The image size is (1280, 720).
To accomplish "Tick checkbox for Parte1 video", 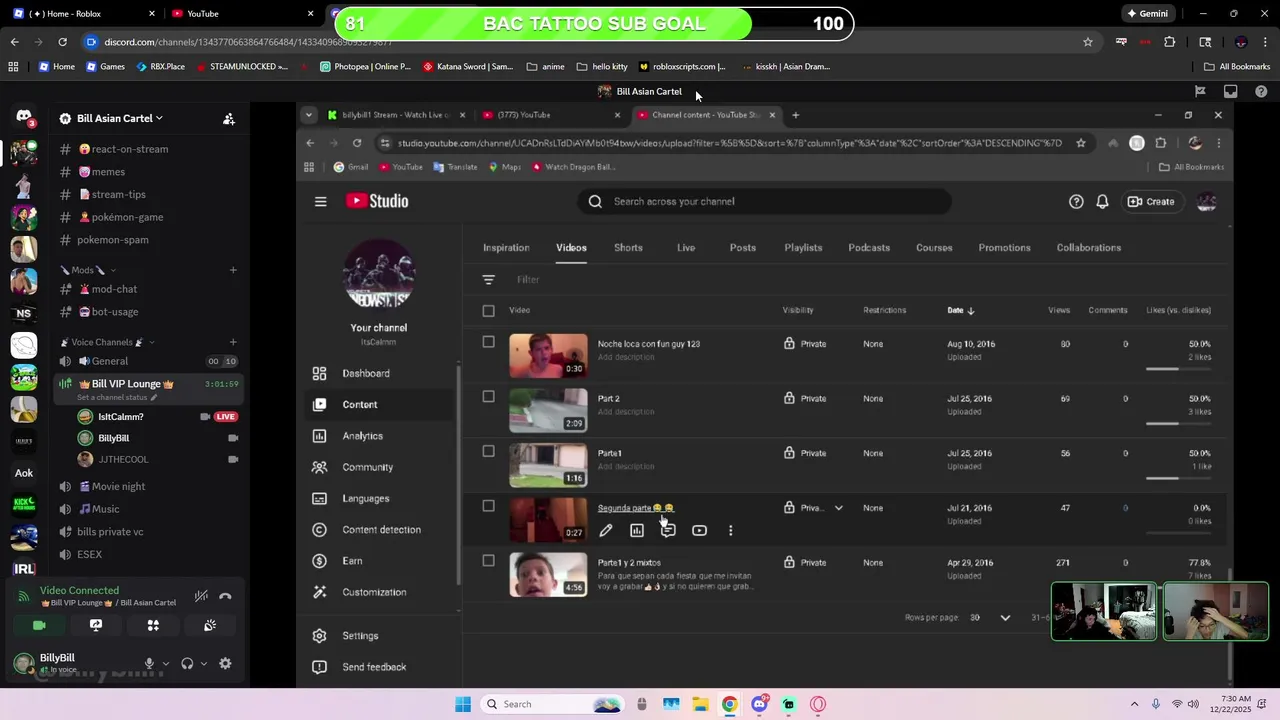I will pos(488,451).
